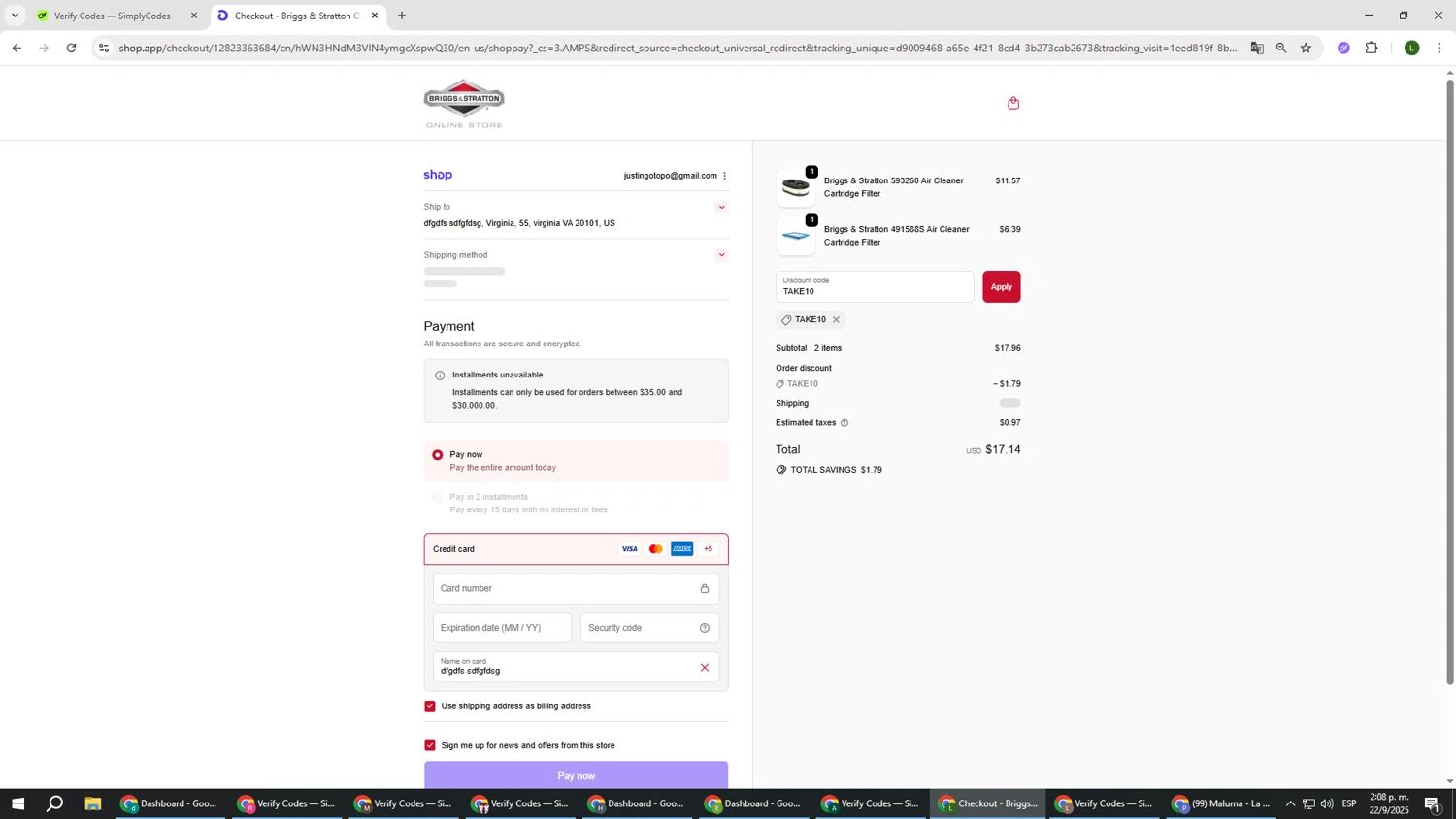Image resolution: width=1456 pixels, height=819 pixels.
Task: Click the estimated taxes info icon
Action: click(844, 423)
